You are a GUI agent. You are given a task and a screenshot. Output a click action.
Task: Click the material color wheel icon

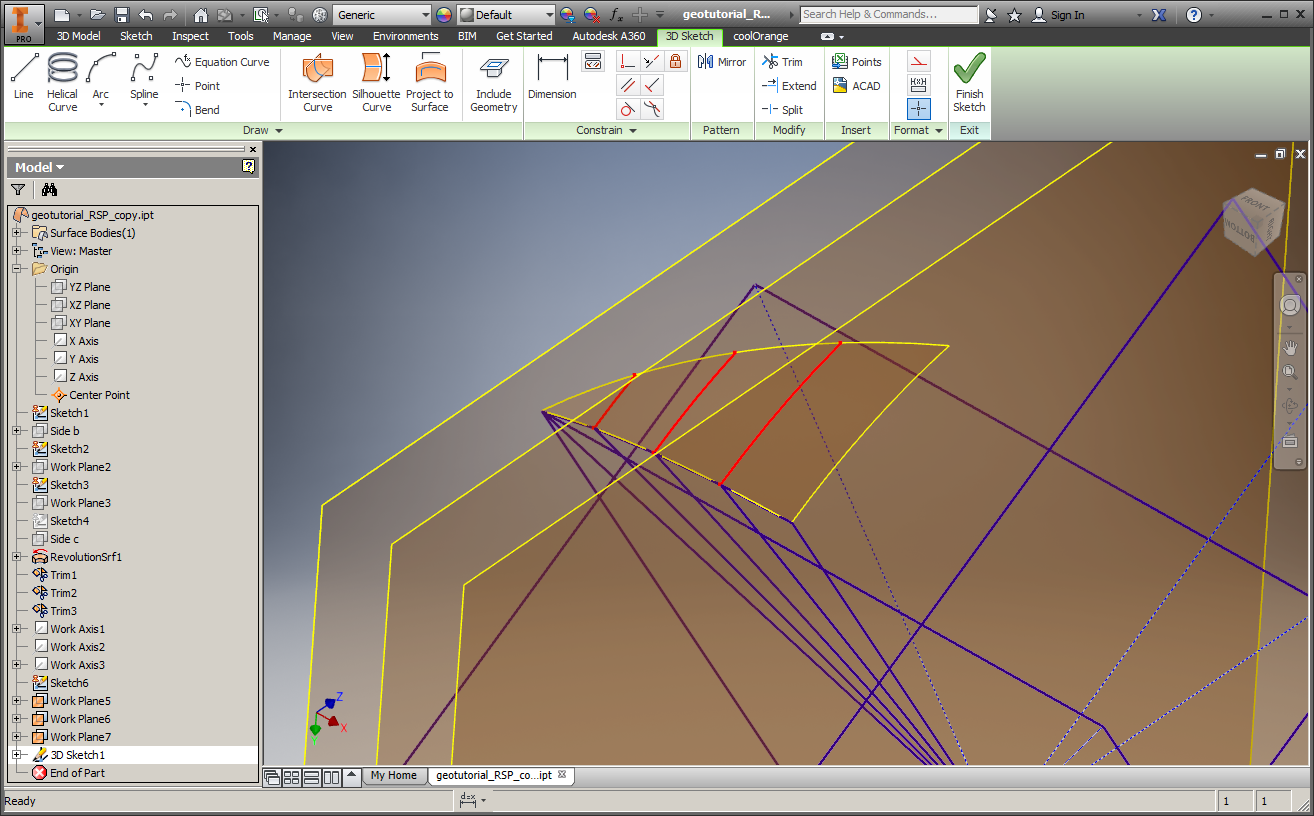pos(444,15)
